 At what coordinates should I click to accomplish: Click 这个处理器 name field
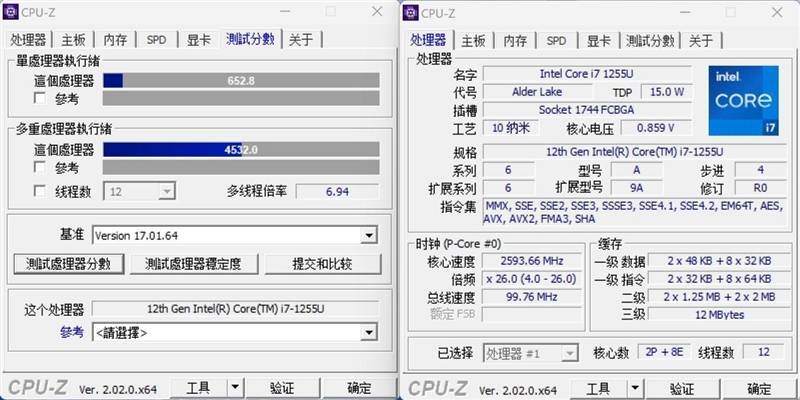[x=235, y=309]
